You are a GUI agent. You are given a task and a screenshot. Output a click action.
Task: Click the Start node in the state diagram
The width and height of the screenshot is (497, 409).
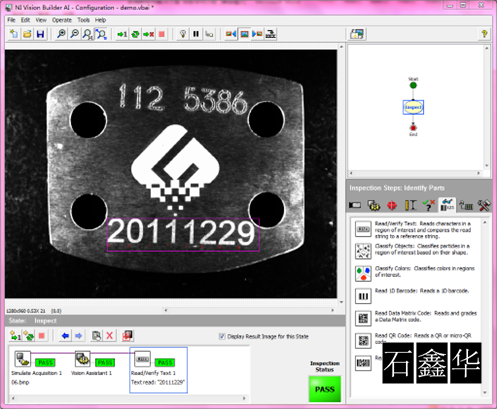pyautogui.click(x=413, y=85)
